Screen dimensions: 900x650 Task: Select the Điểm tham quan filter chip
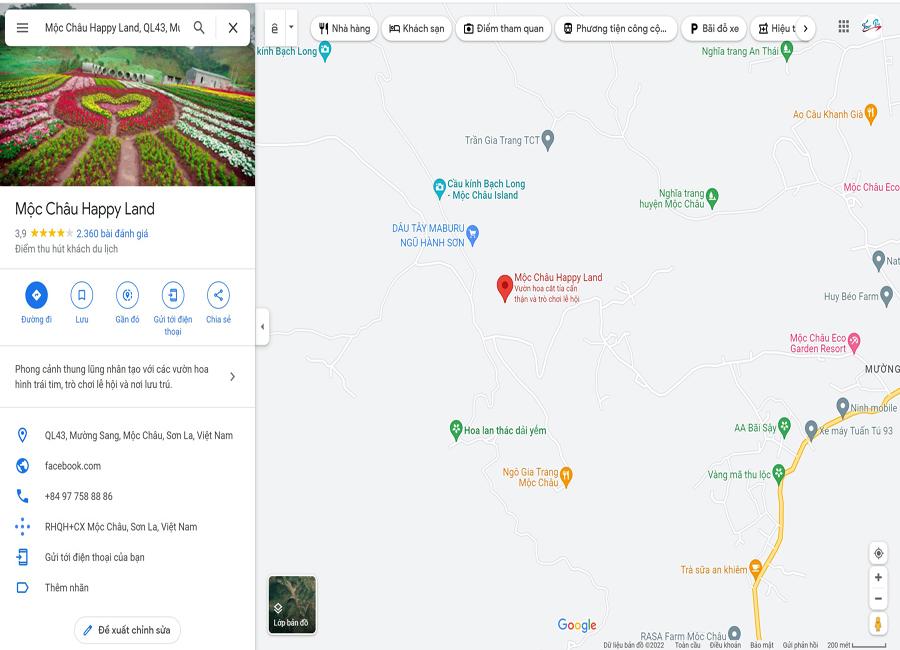(503, 28)
